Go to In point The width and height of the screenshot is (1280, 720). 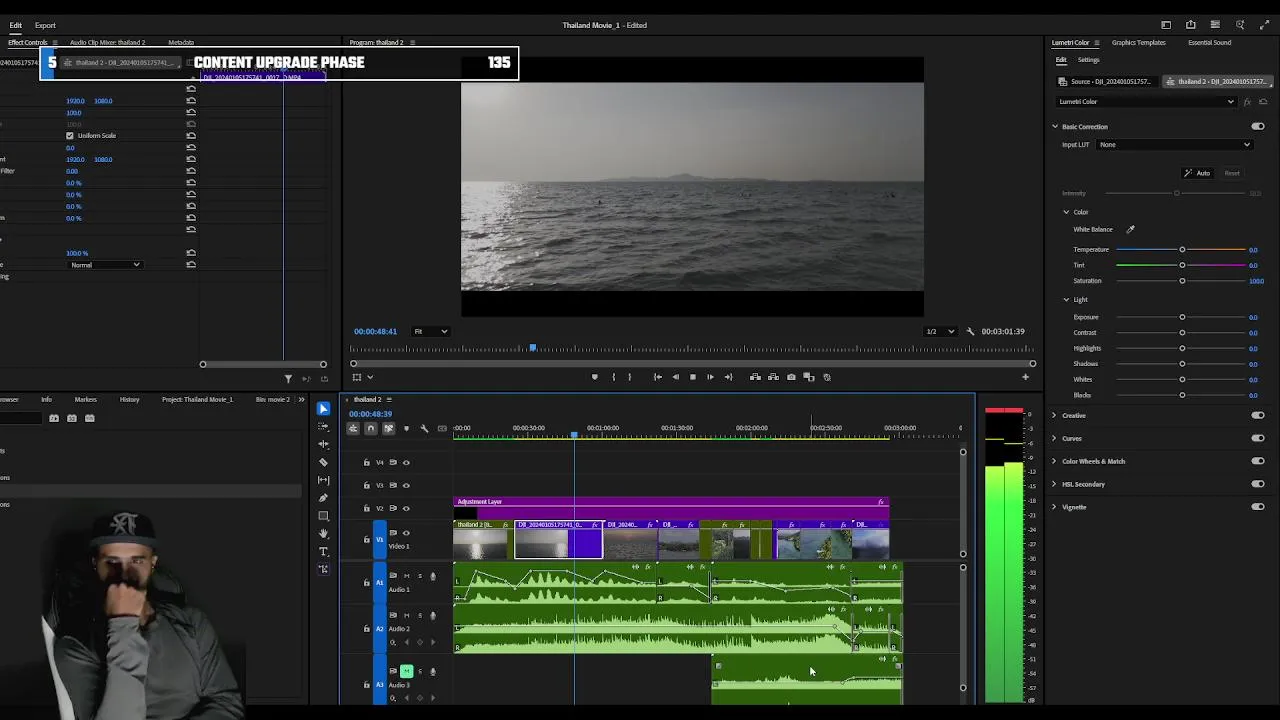657,377
